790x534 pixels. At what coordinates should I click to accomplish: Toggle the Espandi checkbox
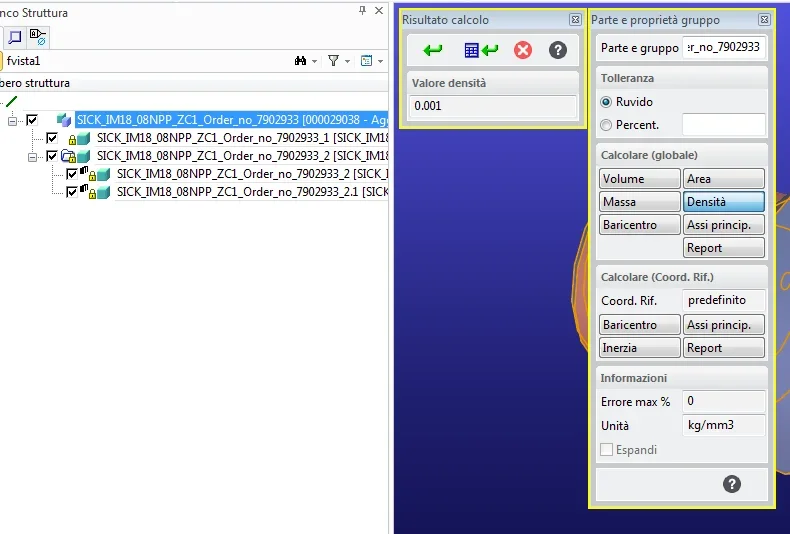pos(606,450)
